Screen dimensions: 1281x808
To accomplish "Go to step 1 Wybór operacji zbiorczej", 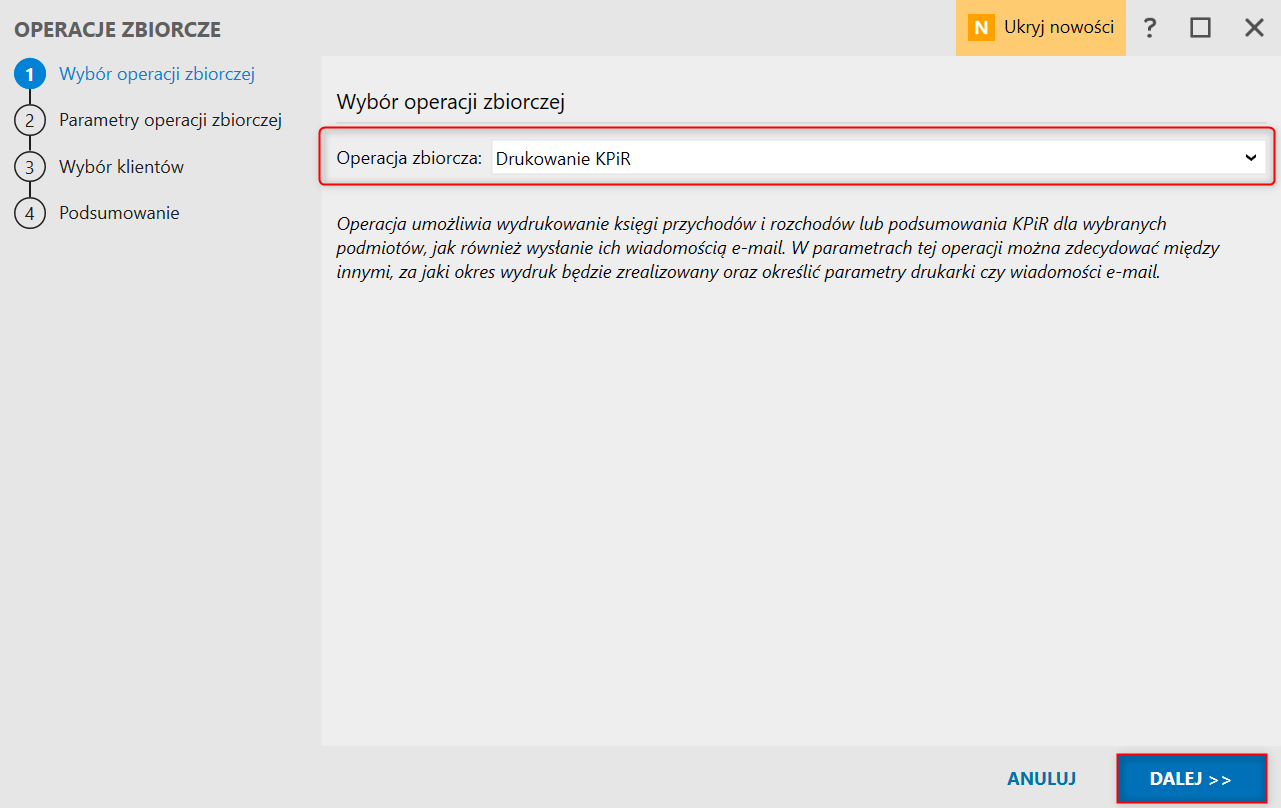I will (157, 73).
